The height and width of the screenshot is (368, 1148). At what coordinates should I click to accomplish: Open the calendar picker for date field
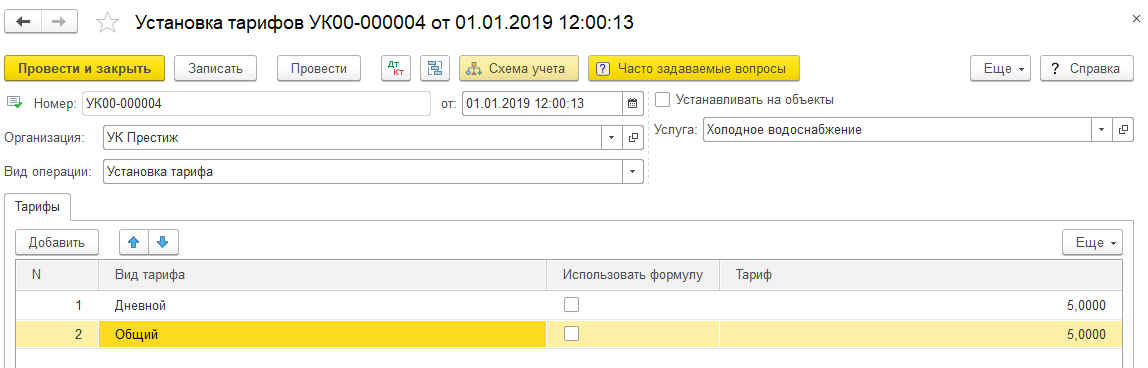(633, 103)
